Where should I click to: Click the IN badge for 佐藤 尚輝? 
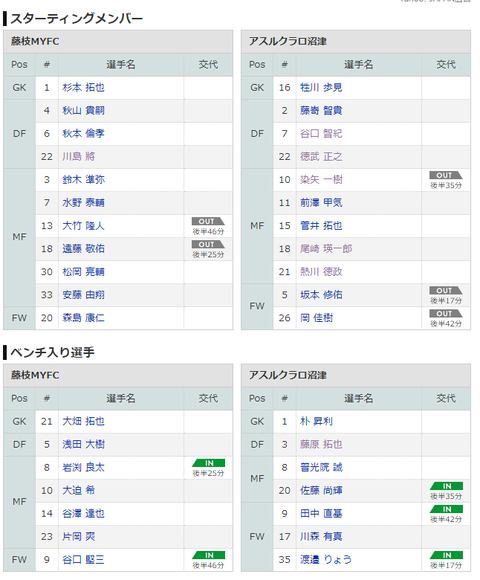click(446, 486)
